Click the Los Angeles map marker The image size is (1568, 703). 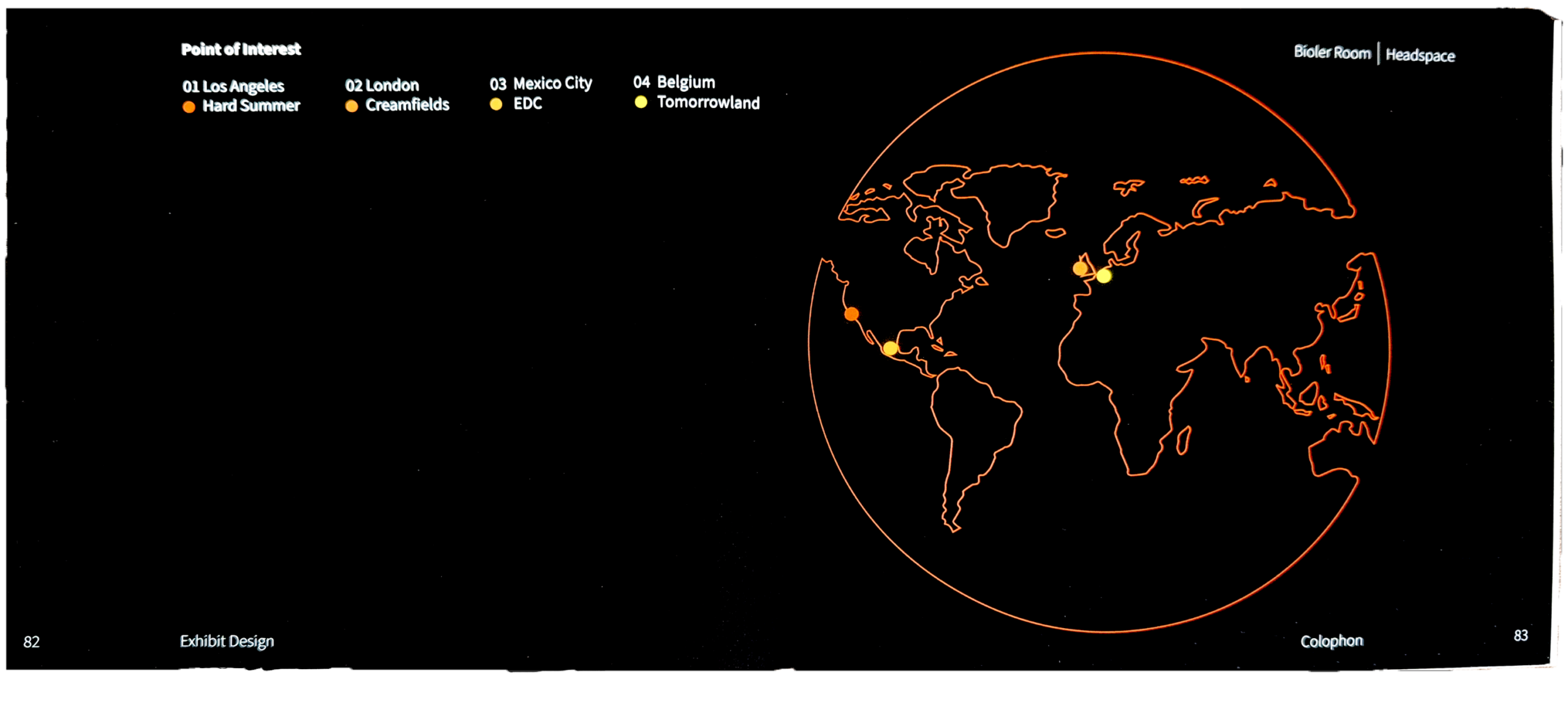(851, 314)
